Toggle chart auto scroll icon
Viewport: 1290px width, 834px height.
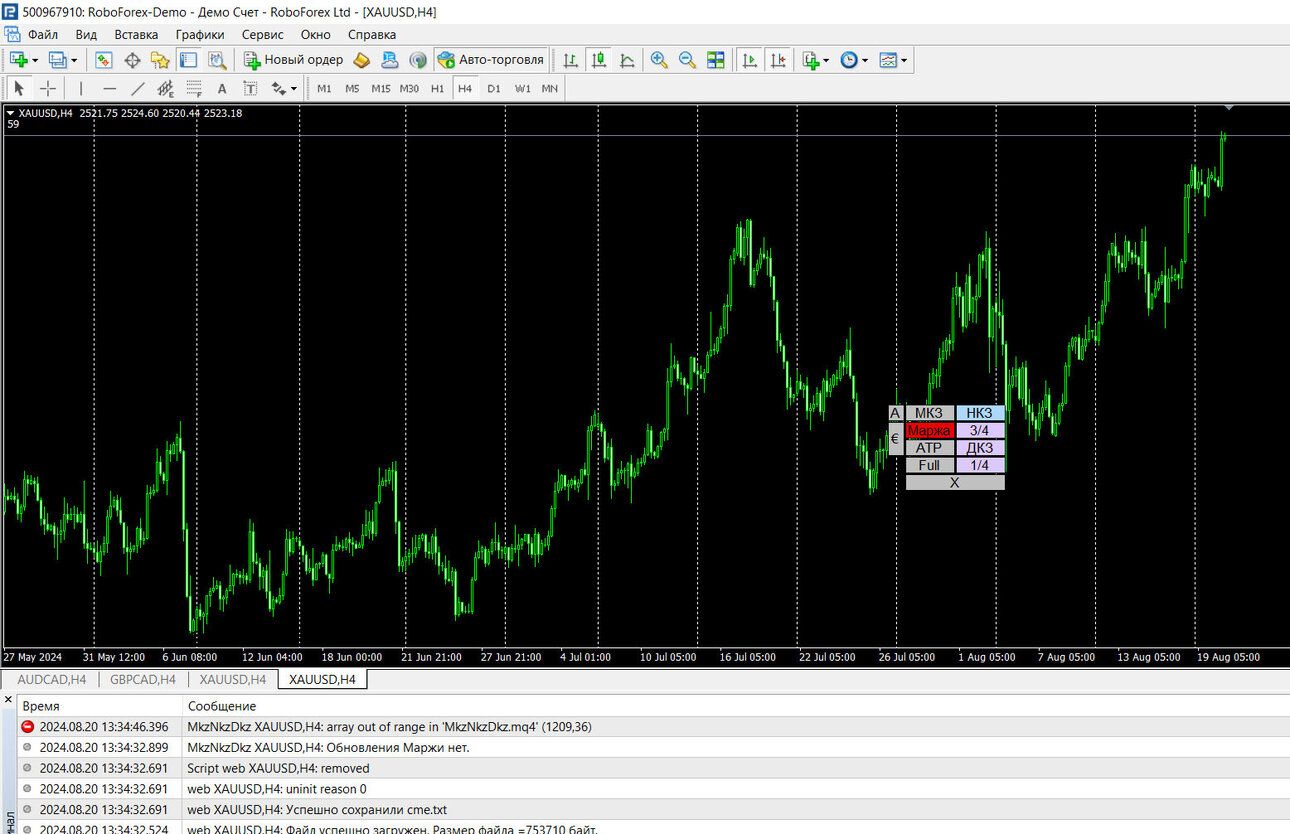(749, 60)
